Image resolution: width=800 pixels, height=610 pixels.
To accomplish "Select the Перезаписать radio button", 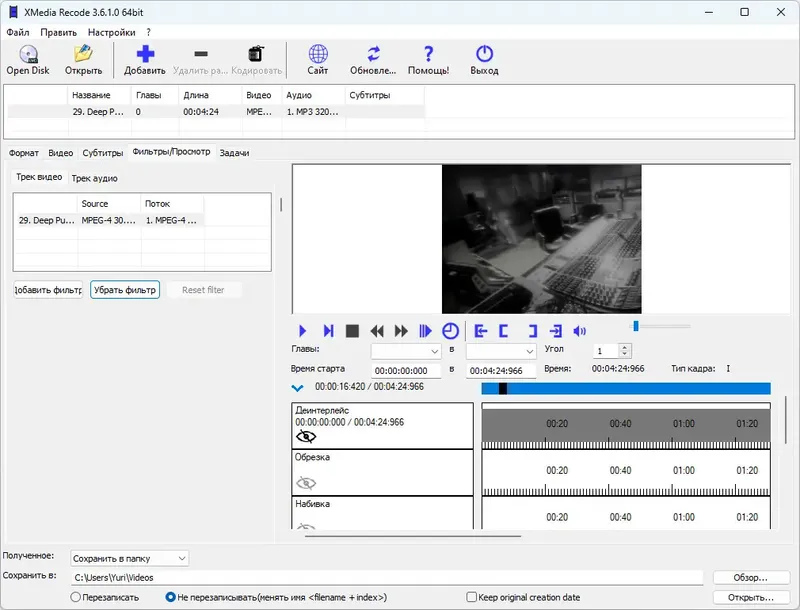I will tap(76, 597).
